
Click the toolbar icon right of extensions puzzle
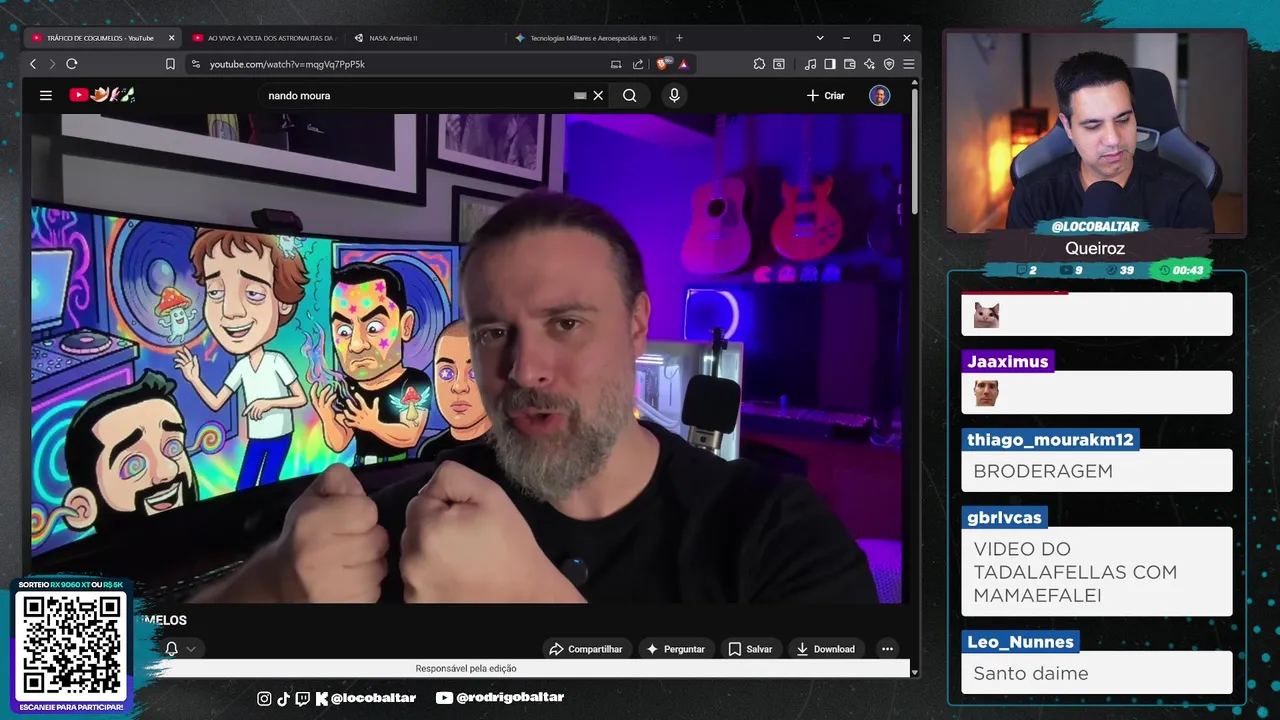pyautogui.click(x=779, y=64)
